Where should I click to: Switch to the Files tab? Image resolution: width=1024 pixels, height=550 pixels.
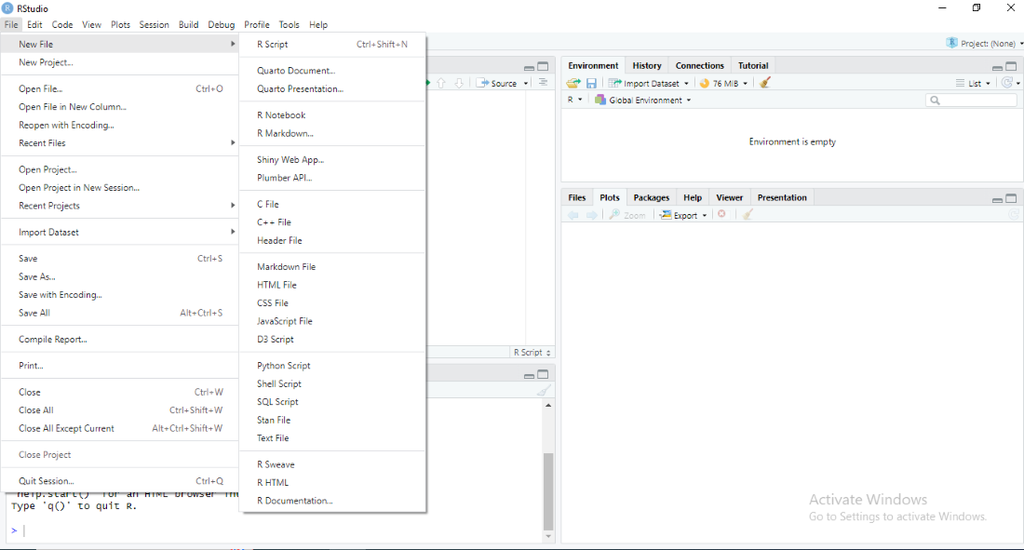577,197
